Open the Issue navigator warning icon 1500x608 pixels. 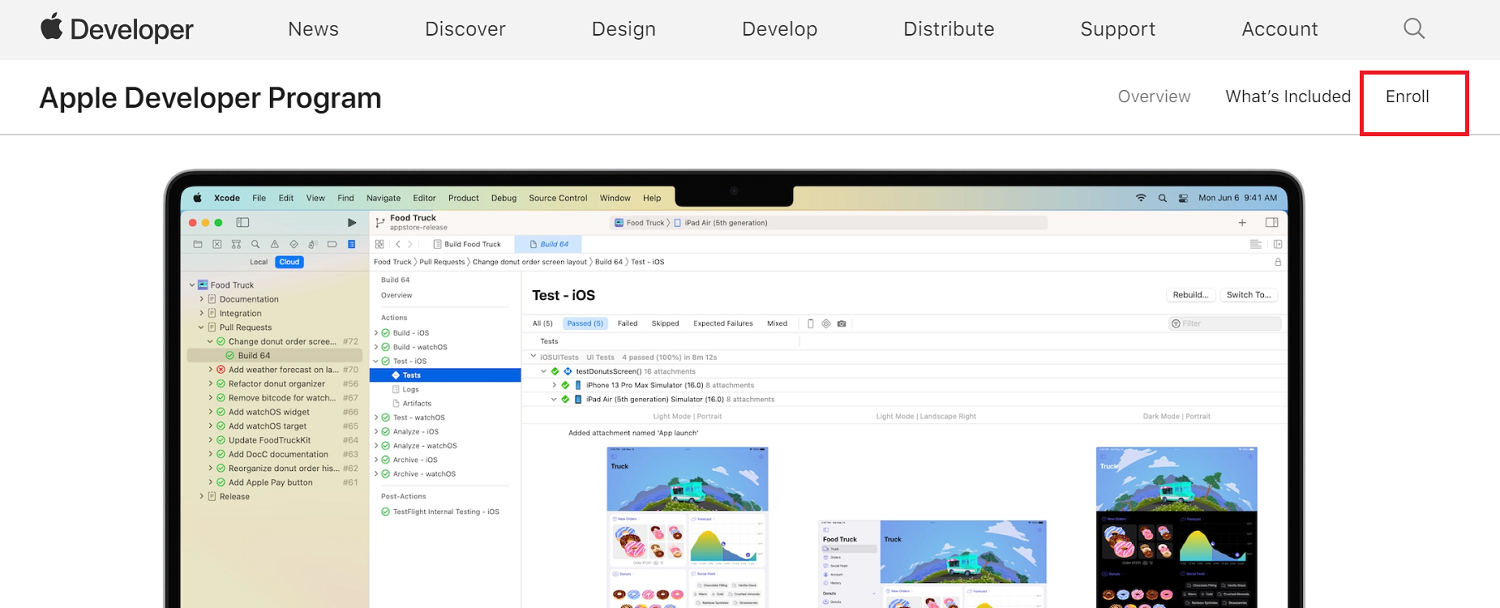tap(275, 244)
